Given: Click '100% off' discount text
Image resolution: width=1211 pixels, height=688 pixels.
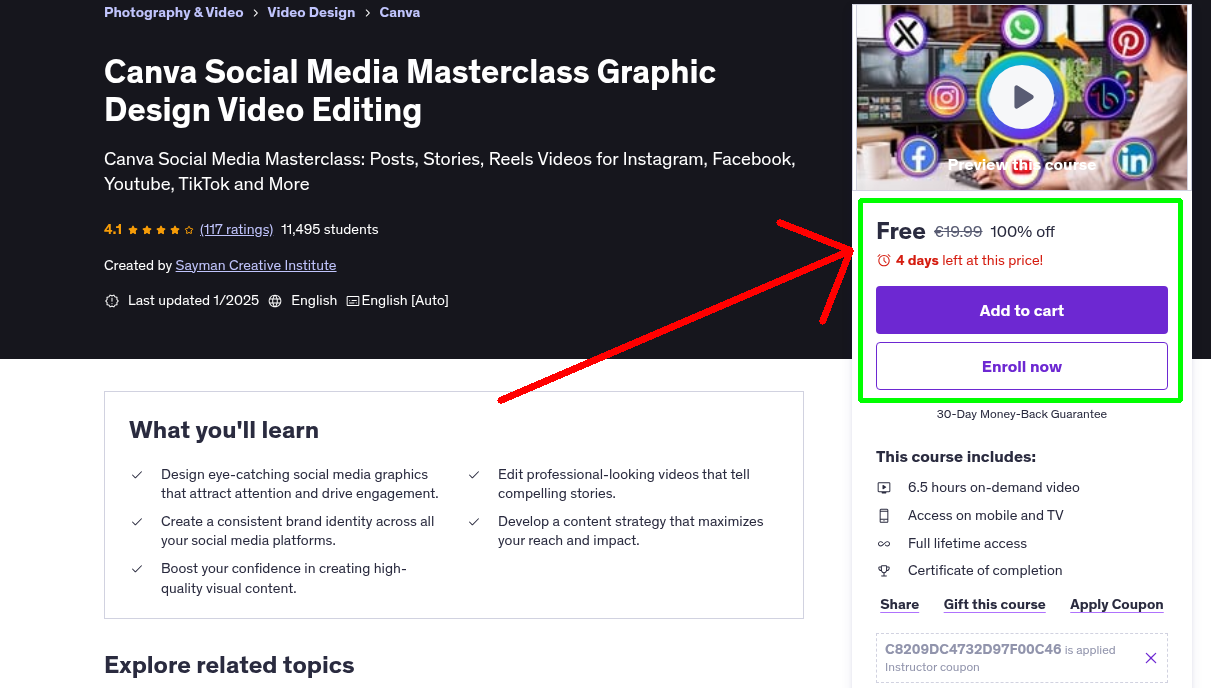Looking at the screenshot, I should tap(1023, 232).
